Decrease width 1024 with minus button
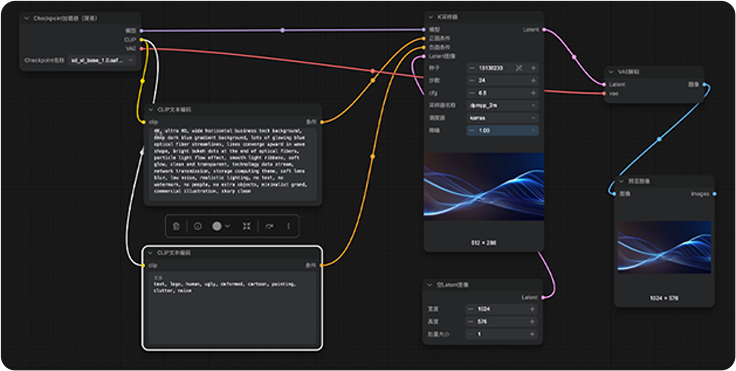This screenshot has height=371, width=736. pyautogui.click(x=471, y=309)
